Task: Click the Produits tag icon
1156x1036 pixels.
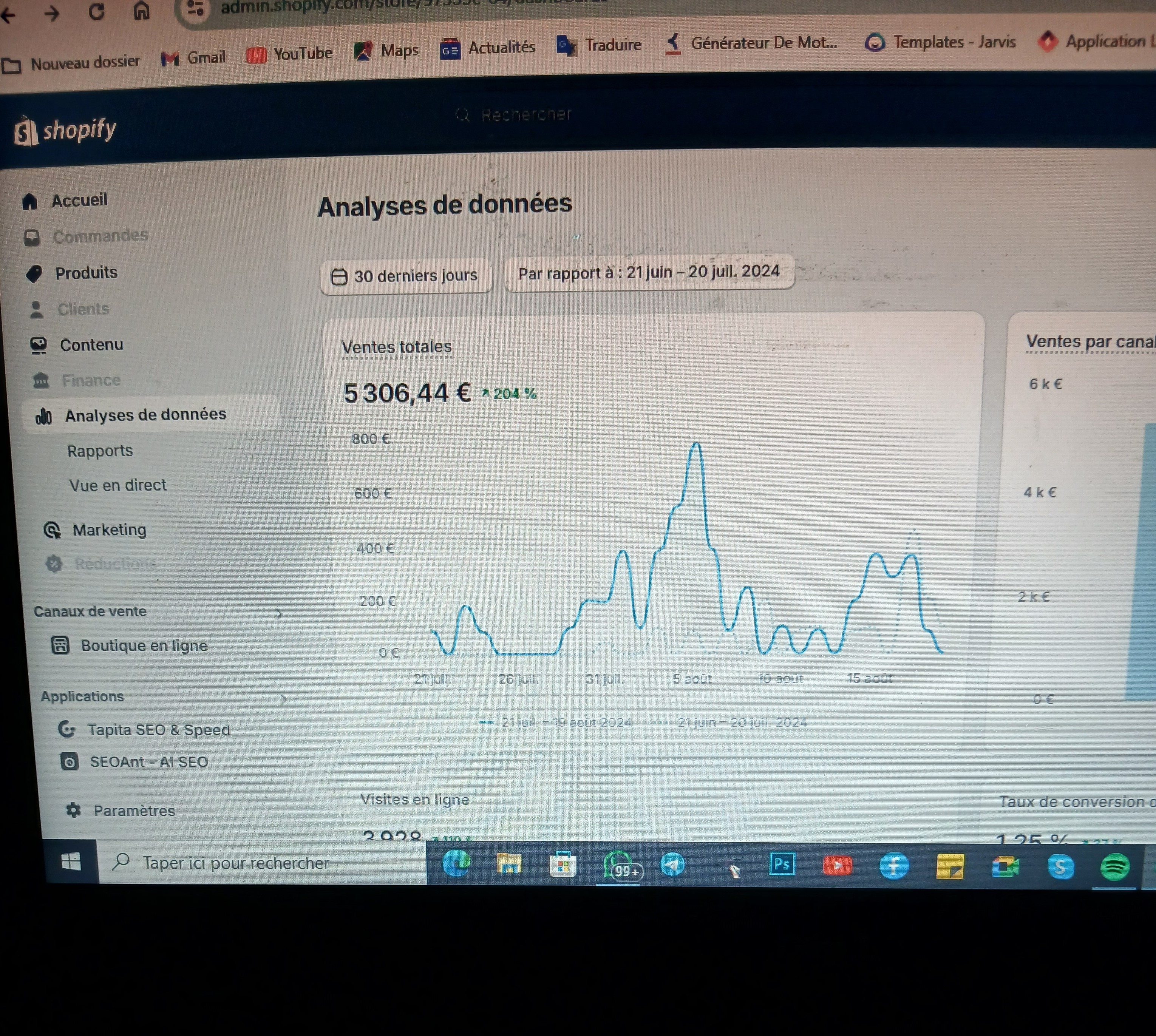Action: coord(35,273)
